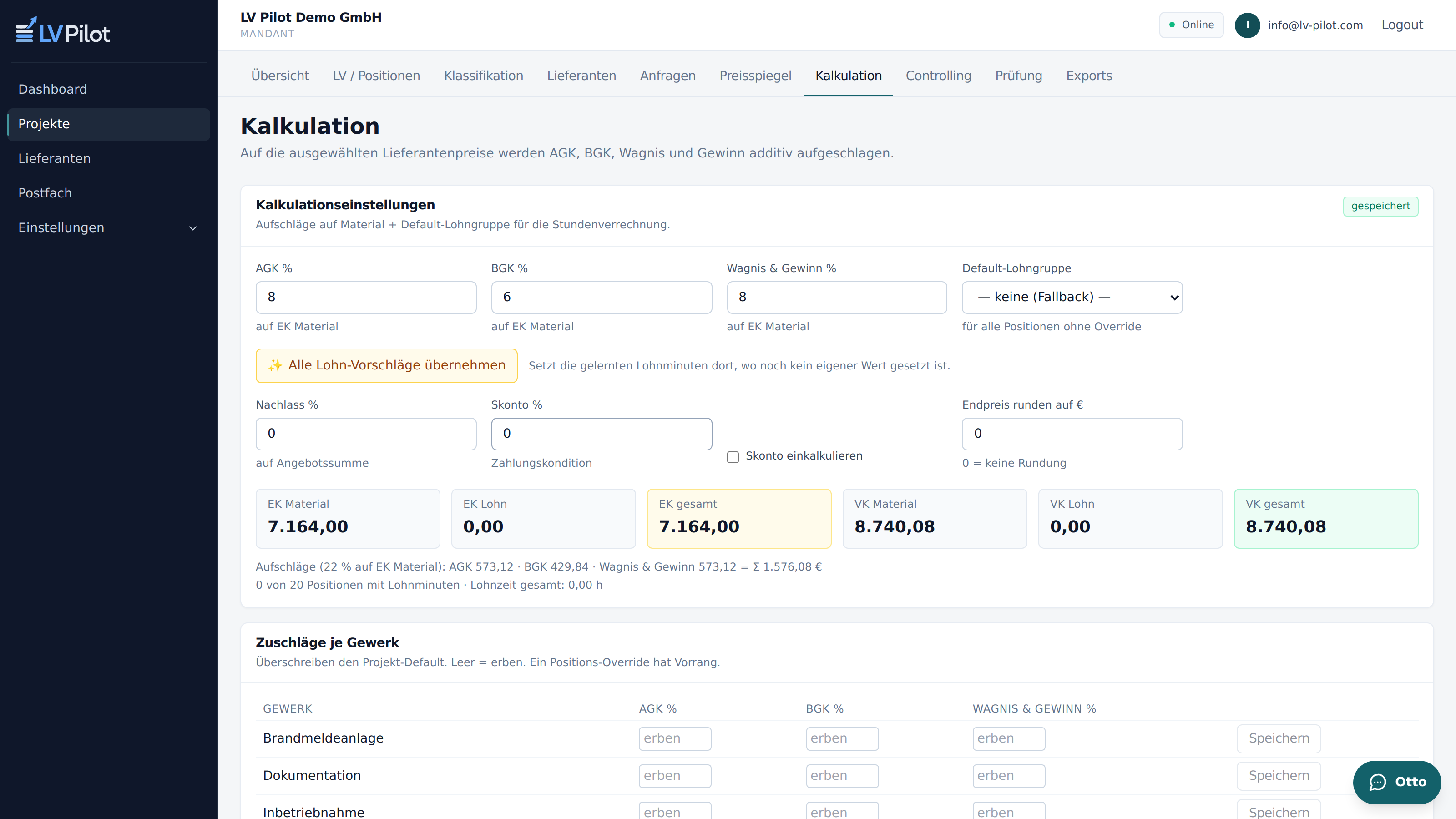This screenshot has width=1456, height=819.
Task: Click the user avatar icon
Action: (x=1247, y=25)
